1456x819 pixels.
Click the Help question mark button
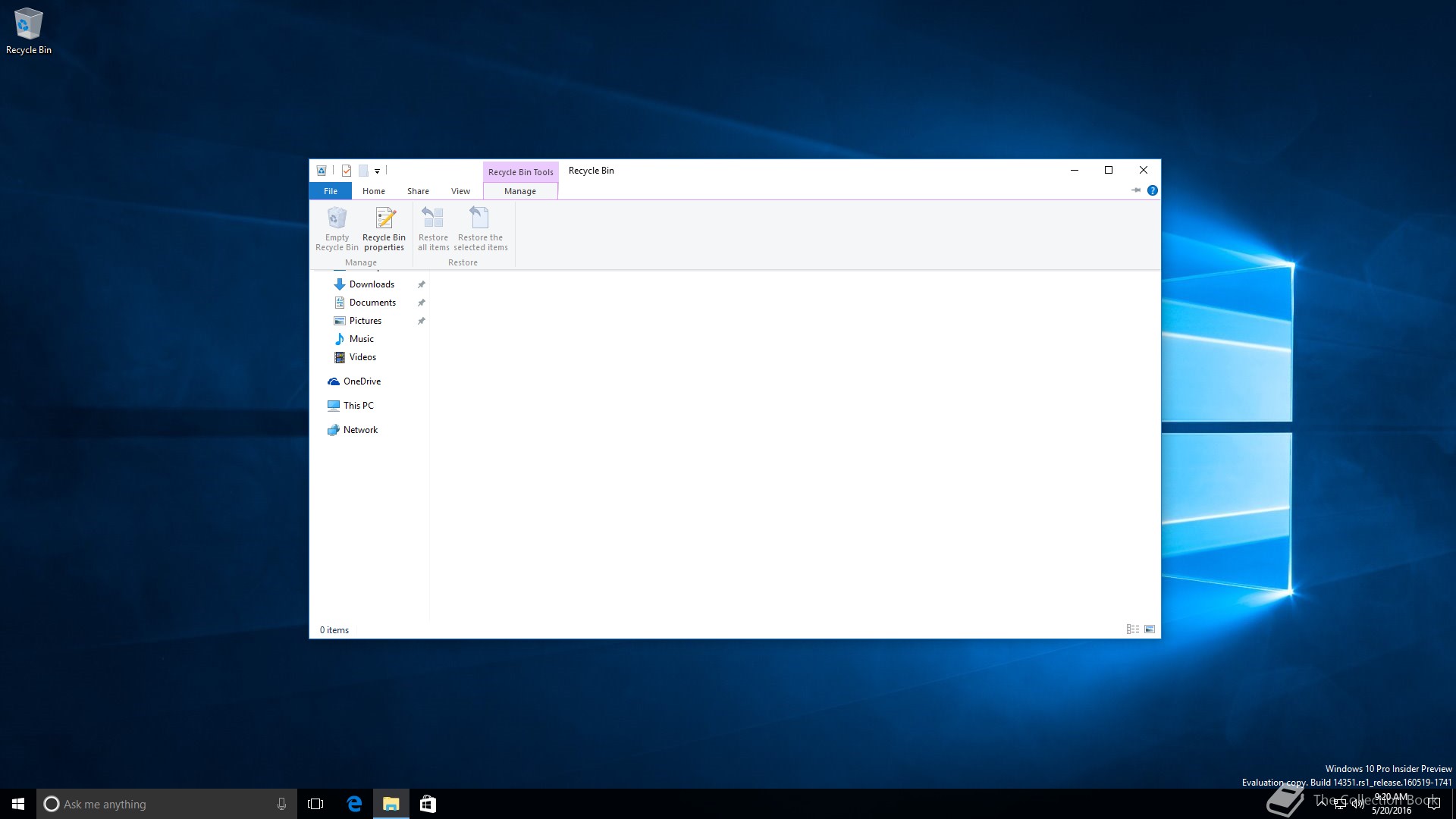1153,190
